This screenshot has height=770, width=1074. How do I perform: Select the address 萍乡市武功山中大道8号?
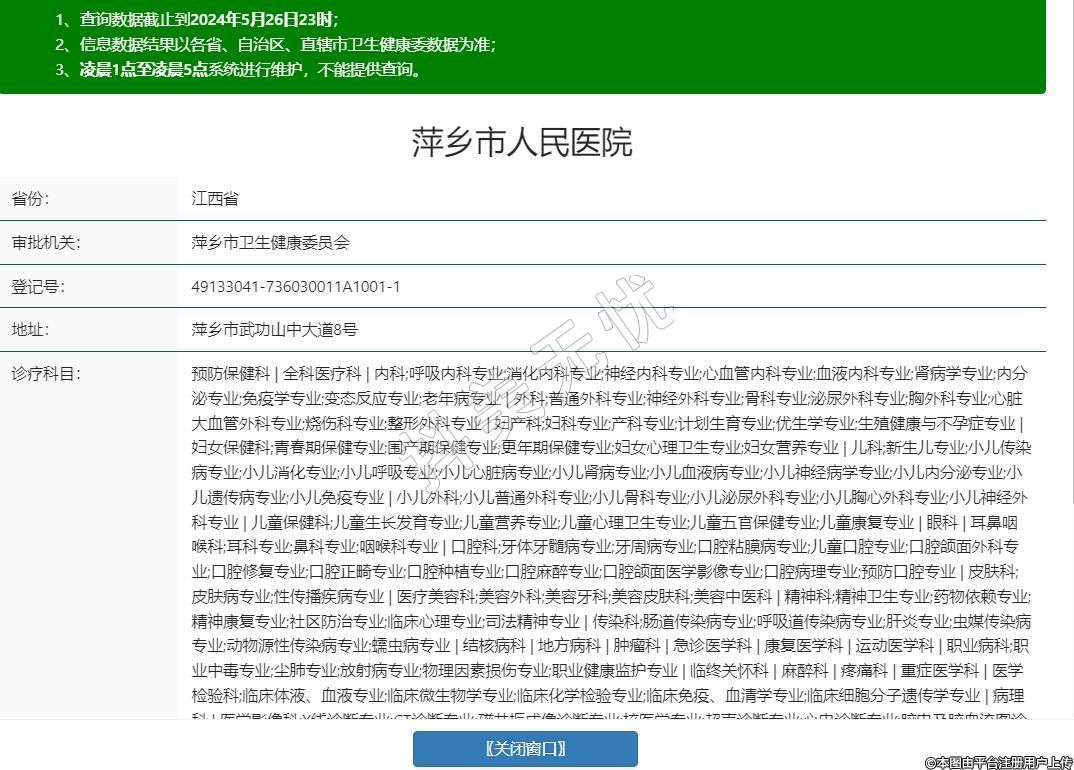(x=274, y=330)
